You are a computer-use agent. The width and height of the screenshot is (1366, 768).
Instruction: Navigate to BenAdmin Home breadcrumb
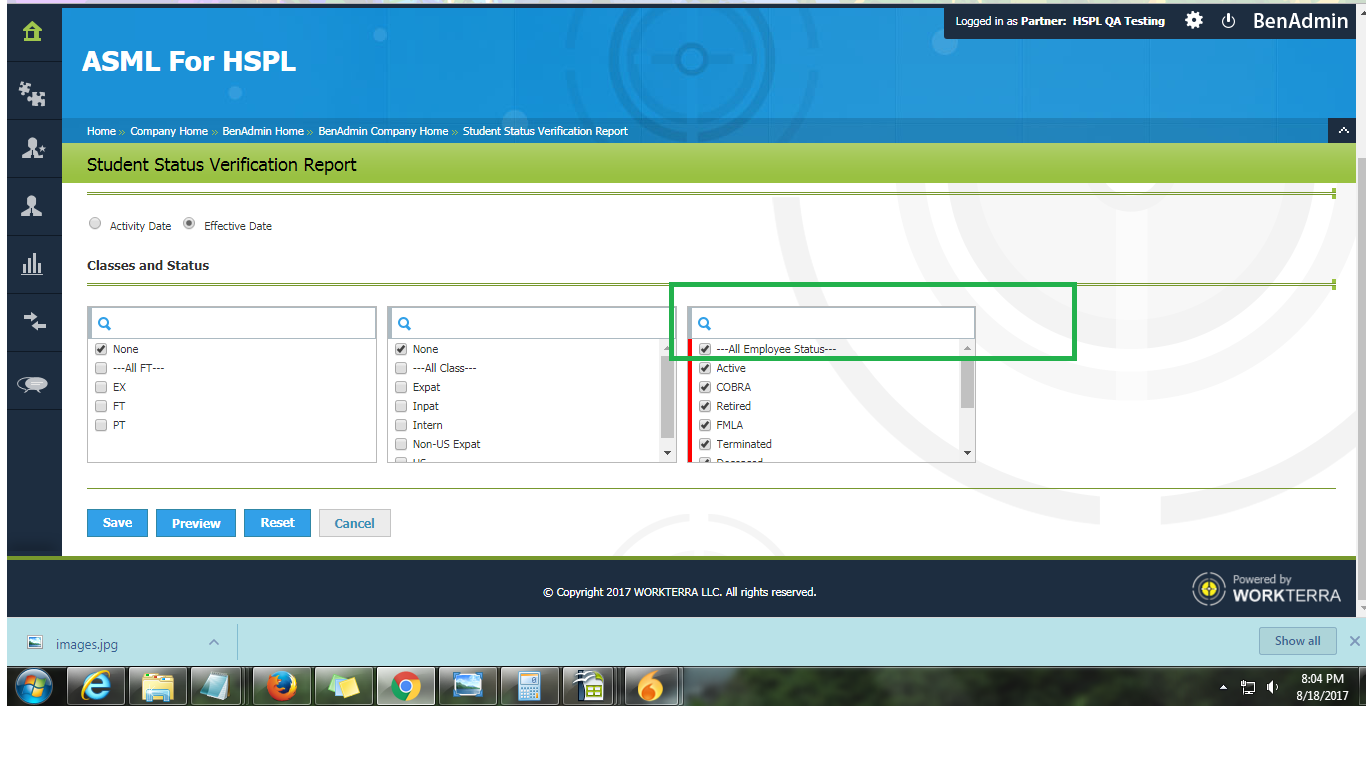click(264, 131)
